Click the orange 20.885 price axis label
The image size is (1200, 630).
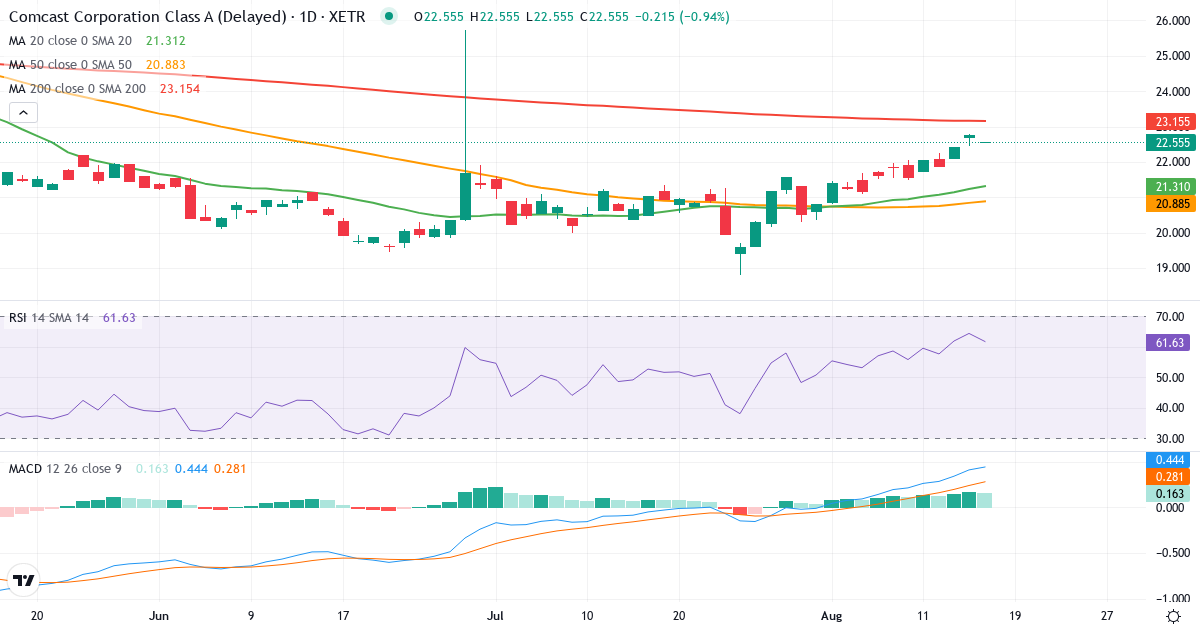pos(1171,203)
